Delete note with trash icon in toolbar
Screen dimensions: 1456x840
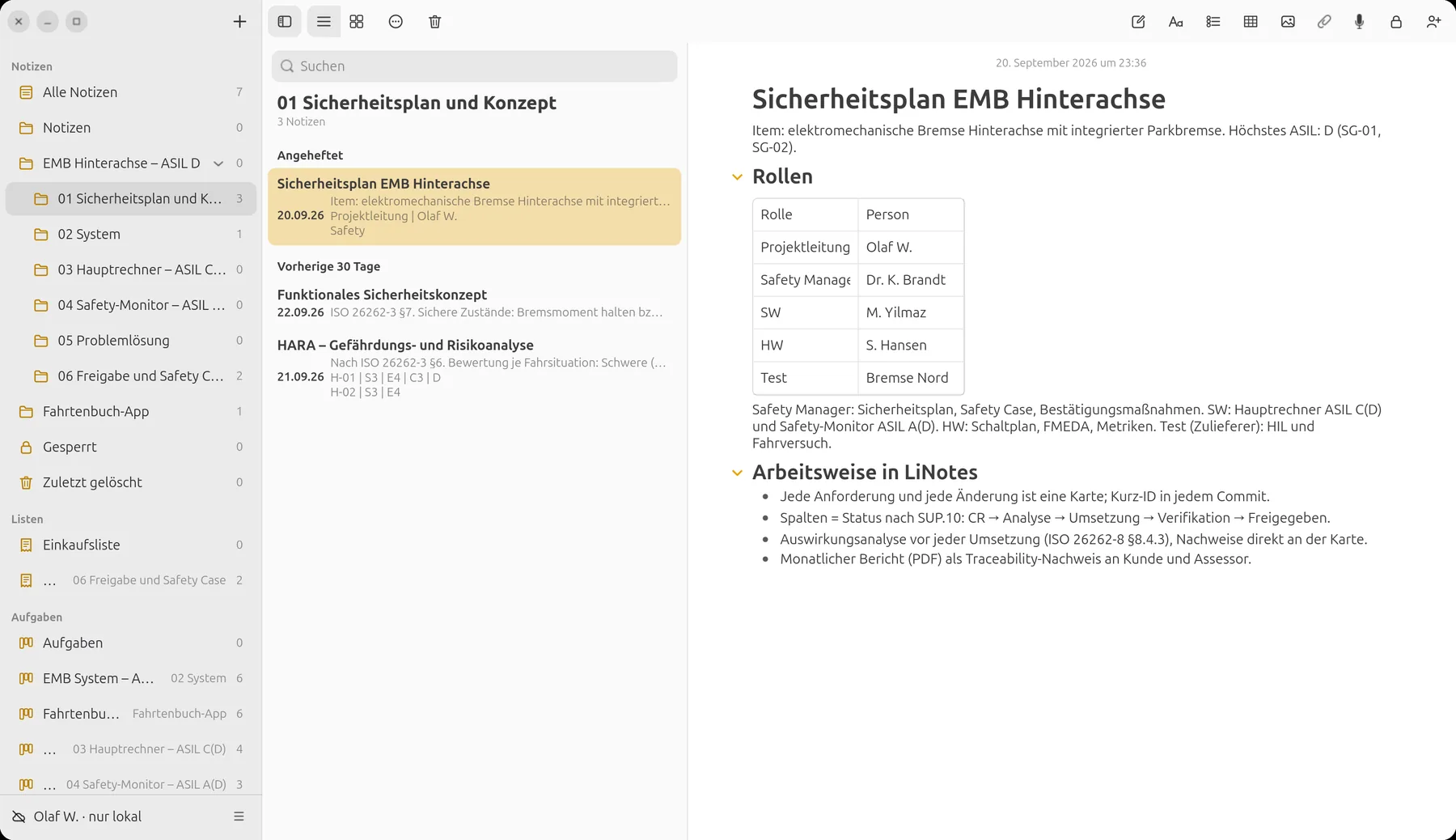tap(434, 22)
